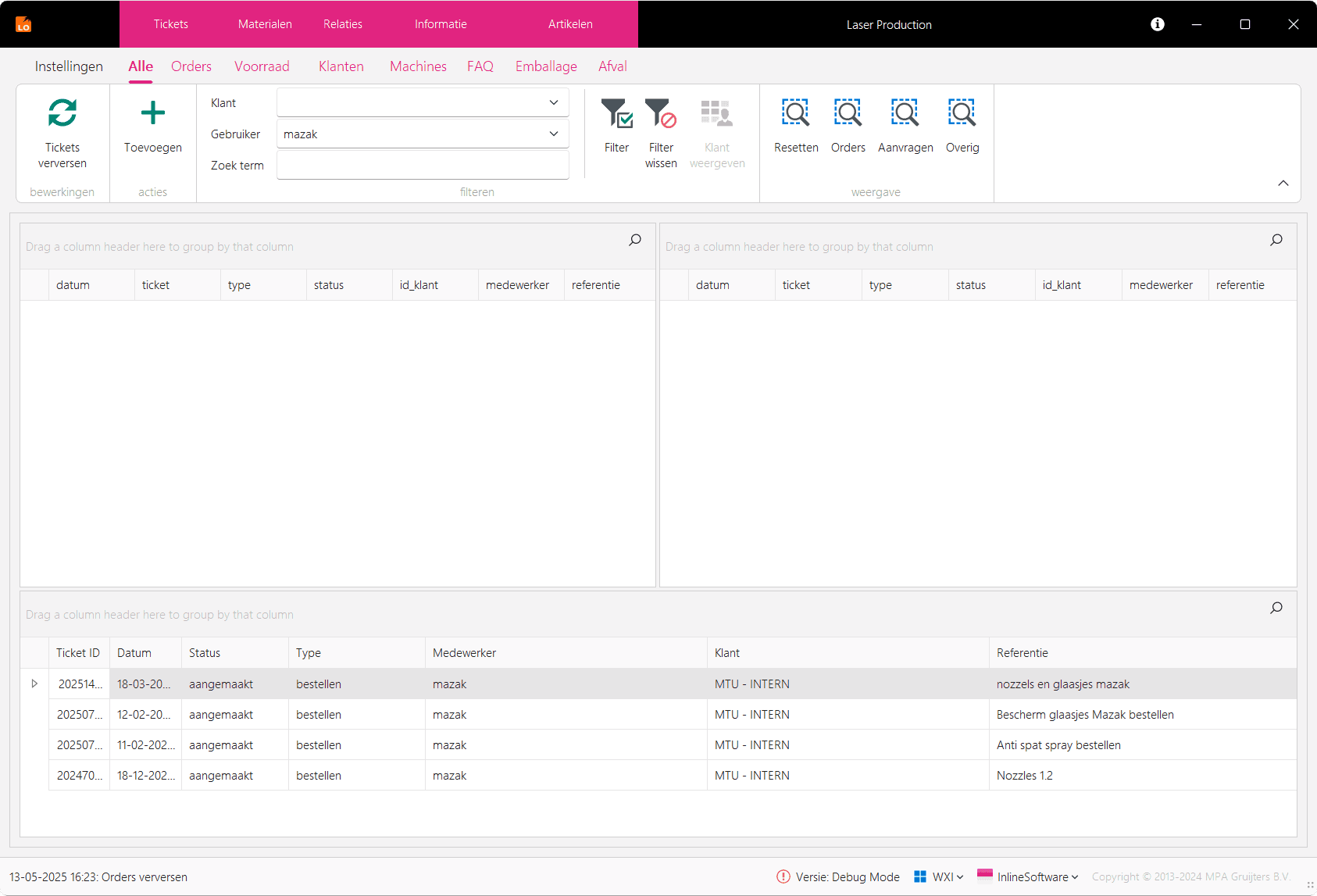Viewport: 1317px width, 896px height.
Task: Open the Tickets main menu
Action: [171, 24]
